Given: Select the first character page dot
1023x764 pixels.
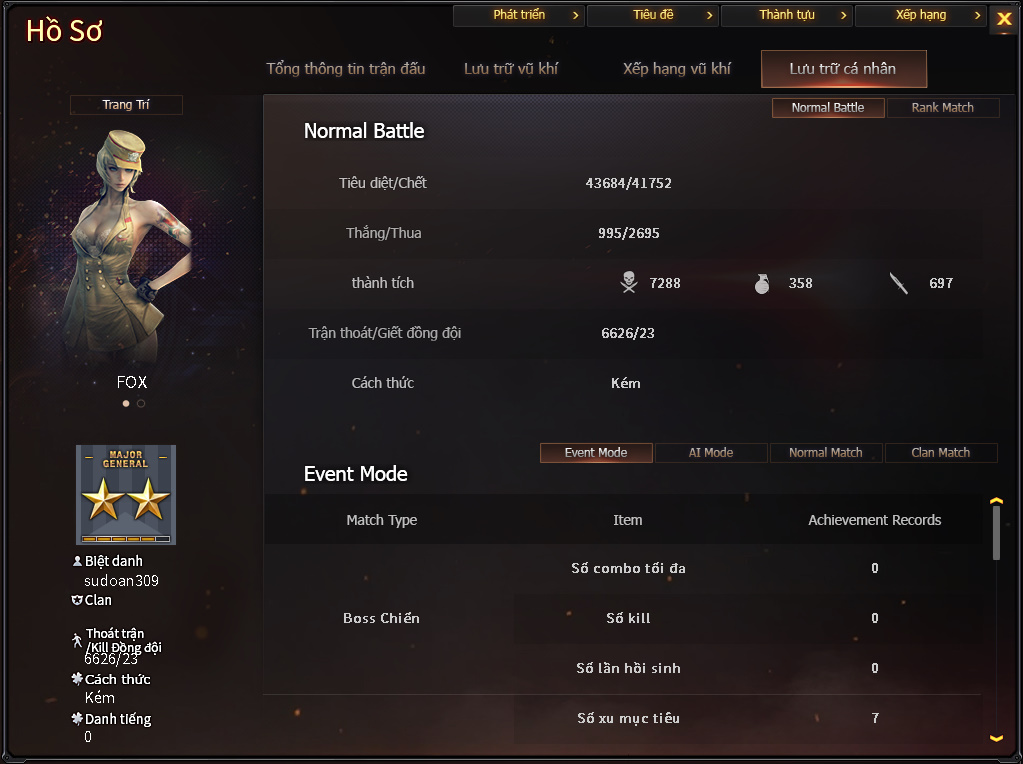Looking at the screenshot, I should coord(126,403).
